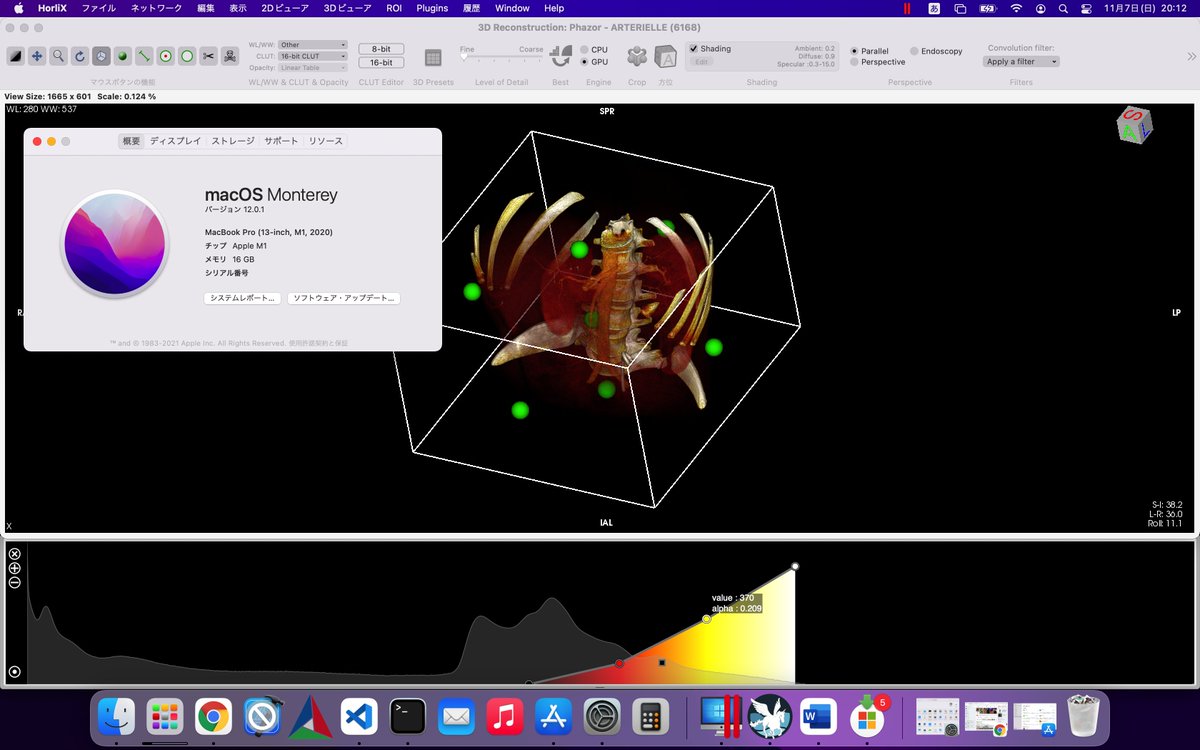This screenshot has width=1200, height=750.
Task: Click ソフトウェア・アップデート button
Action: click(343, 298)
